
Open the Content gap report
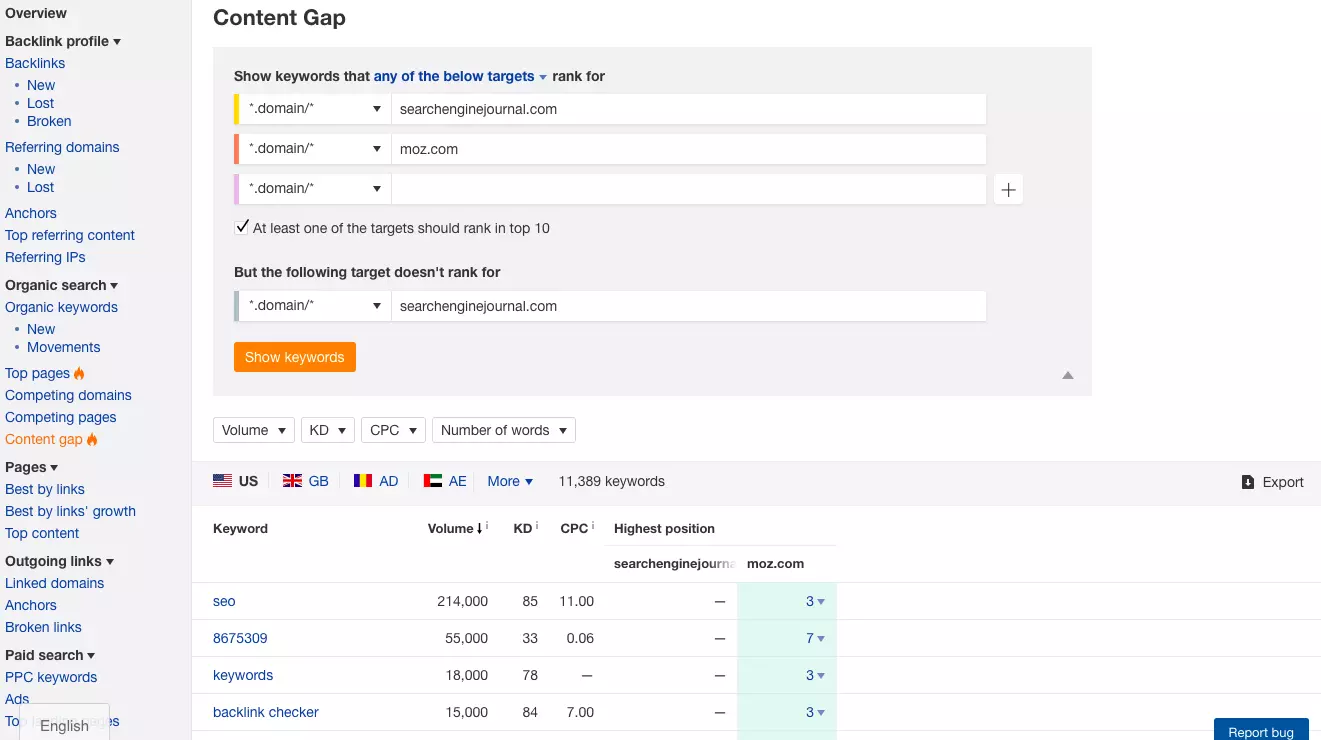[44, 439]
